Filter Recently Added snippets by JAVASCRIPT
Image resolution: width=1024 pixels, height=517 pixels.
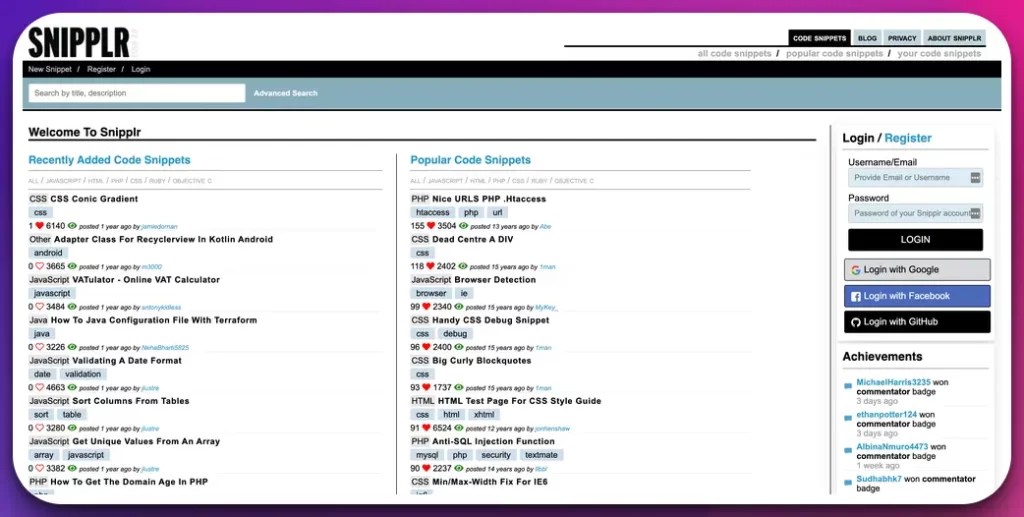[x=63, y=181]
